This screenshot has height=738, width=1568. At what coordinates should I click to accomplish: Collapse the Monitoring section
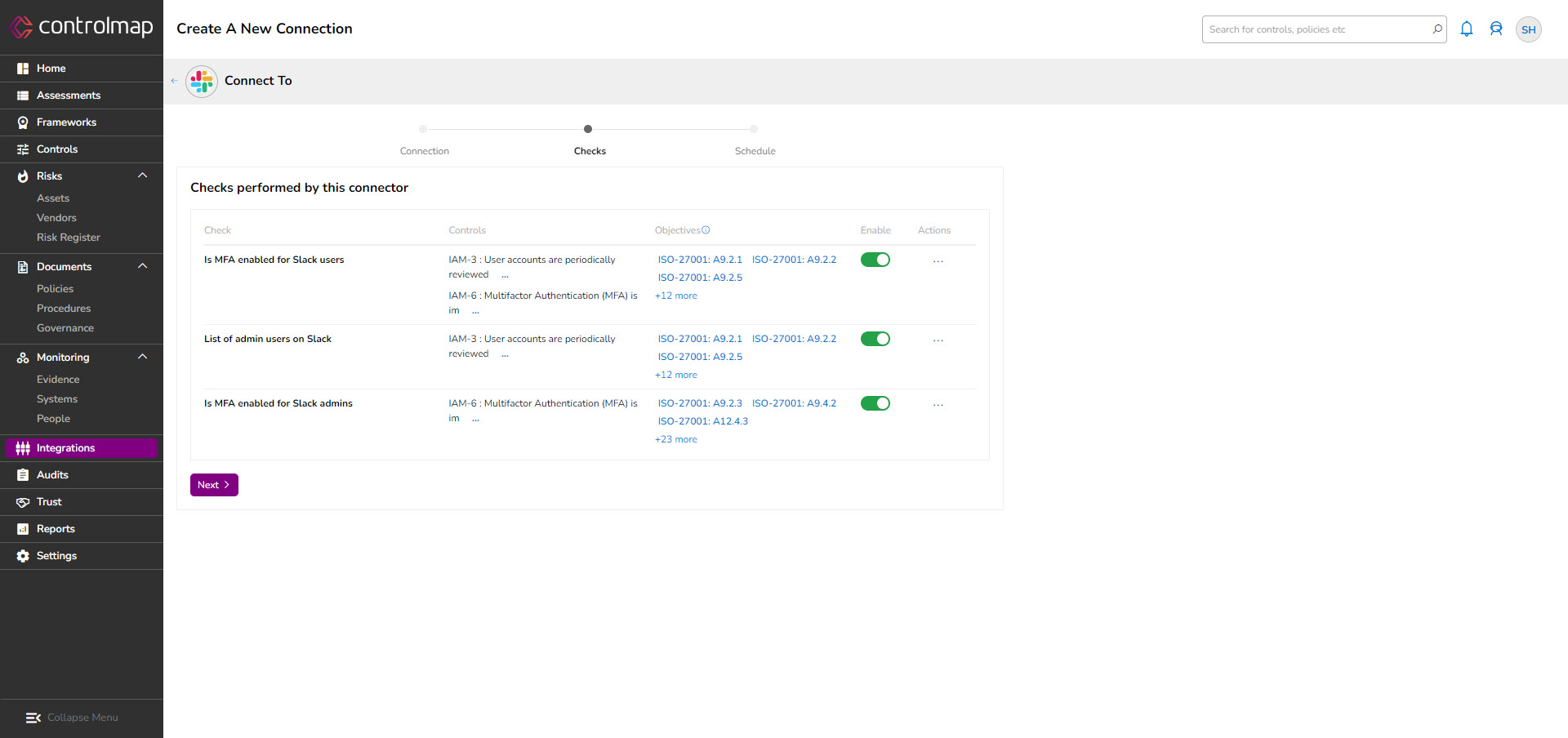(x=142, y=357)
